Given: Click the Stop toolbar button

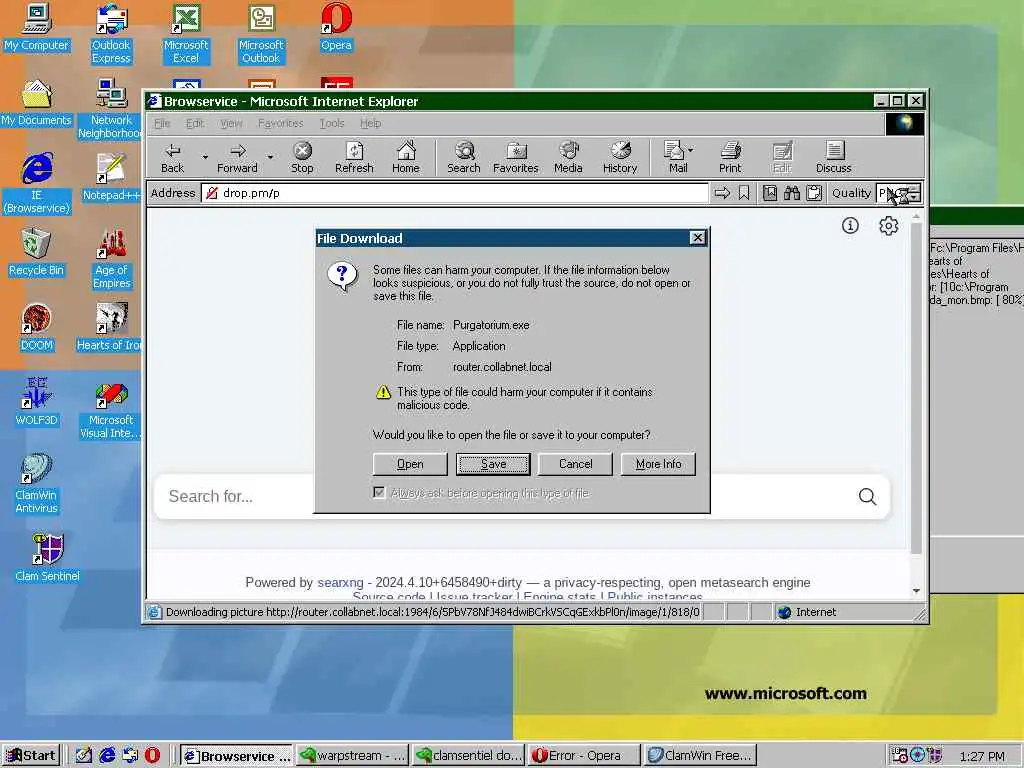Looking at the screenshot, I should tap(302, 157).
